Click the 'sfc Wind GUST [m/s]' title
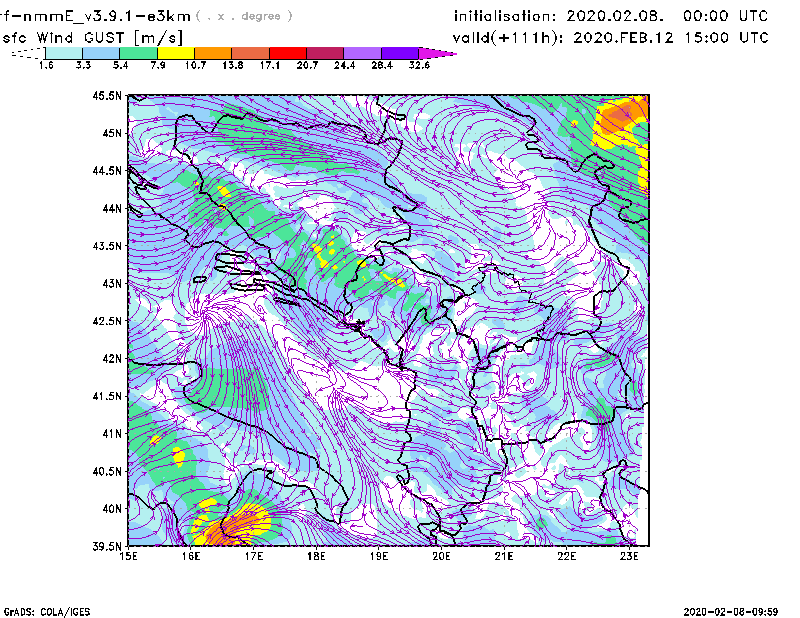This screenshot has width=800, height=618. 92,38
